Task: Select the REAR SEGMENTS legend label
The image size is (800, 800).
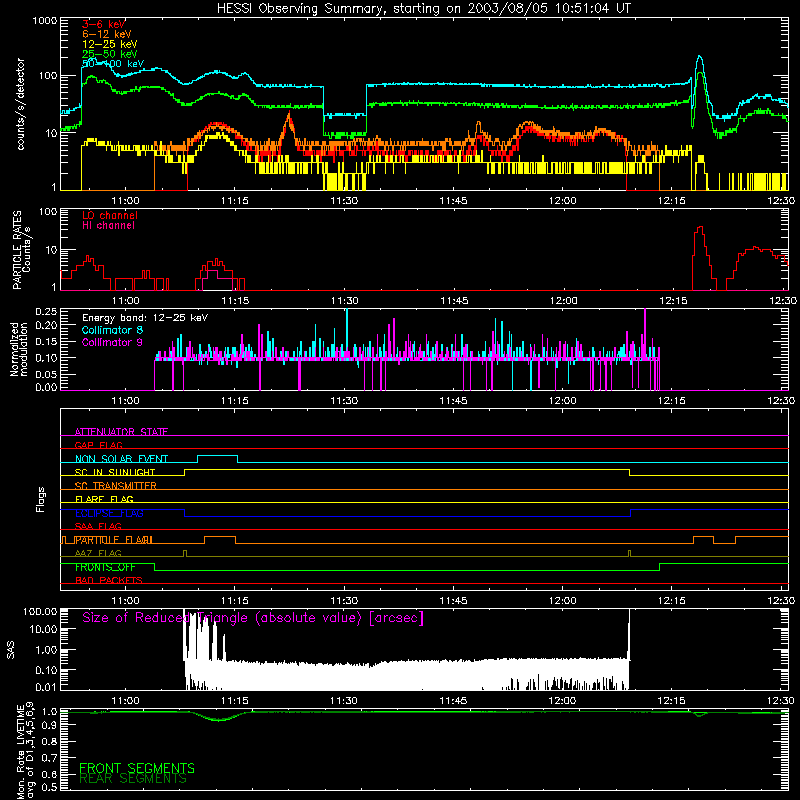Action: pos(133,779)
